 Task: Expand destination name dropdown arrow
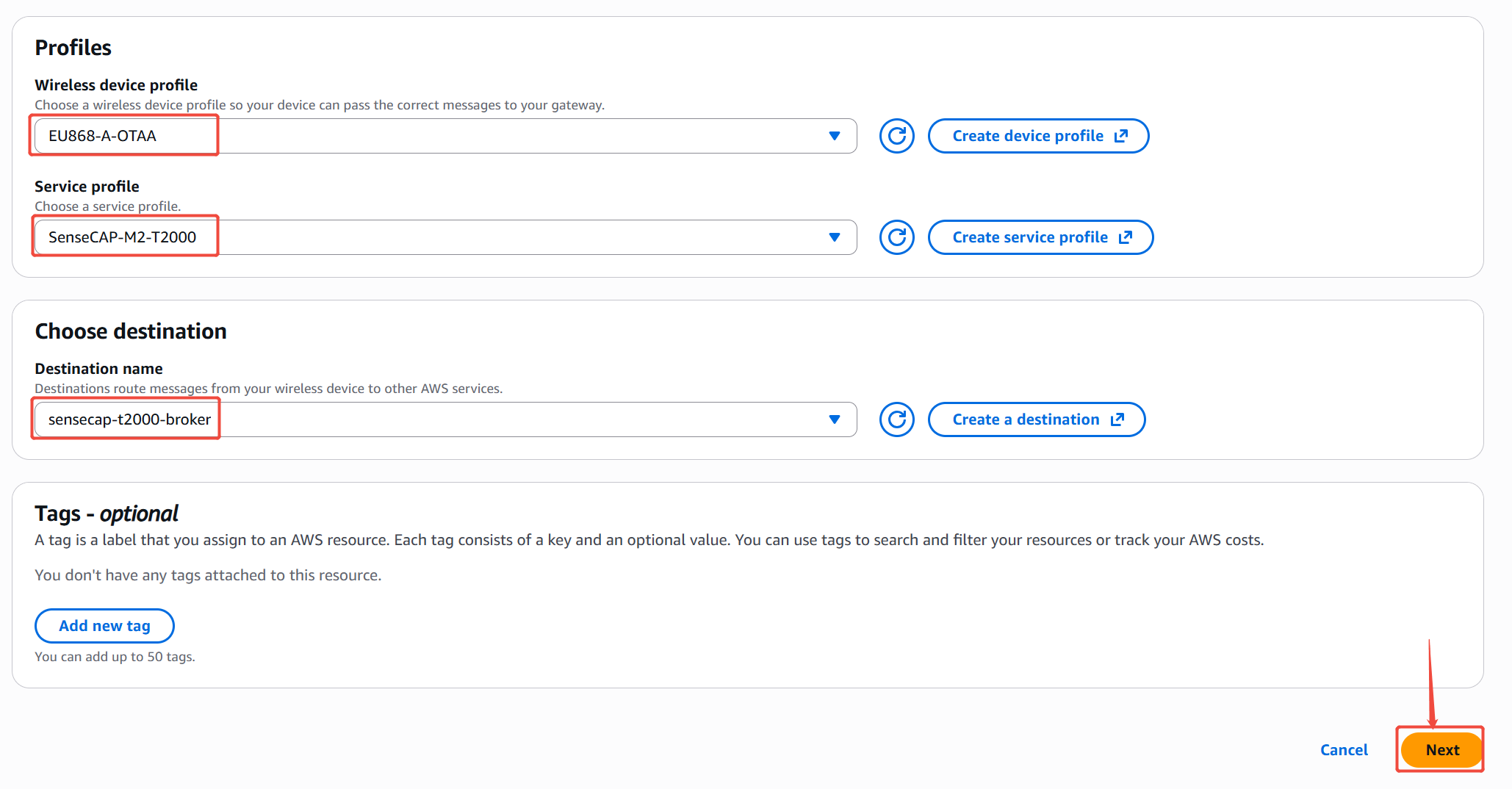click(x=834, y=419)
